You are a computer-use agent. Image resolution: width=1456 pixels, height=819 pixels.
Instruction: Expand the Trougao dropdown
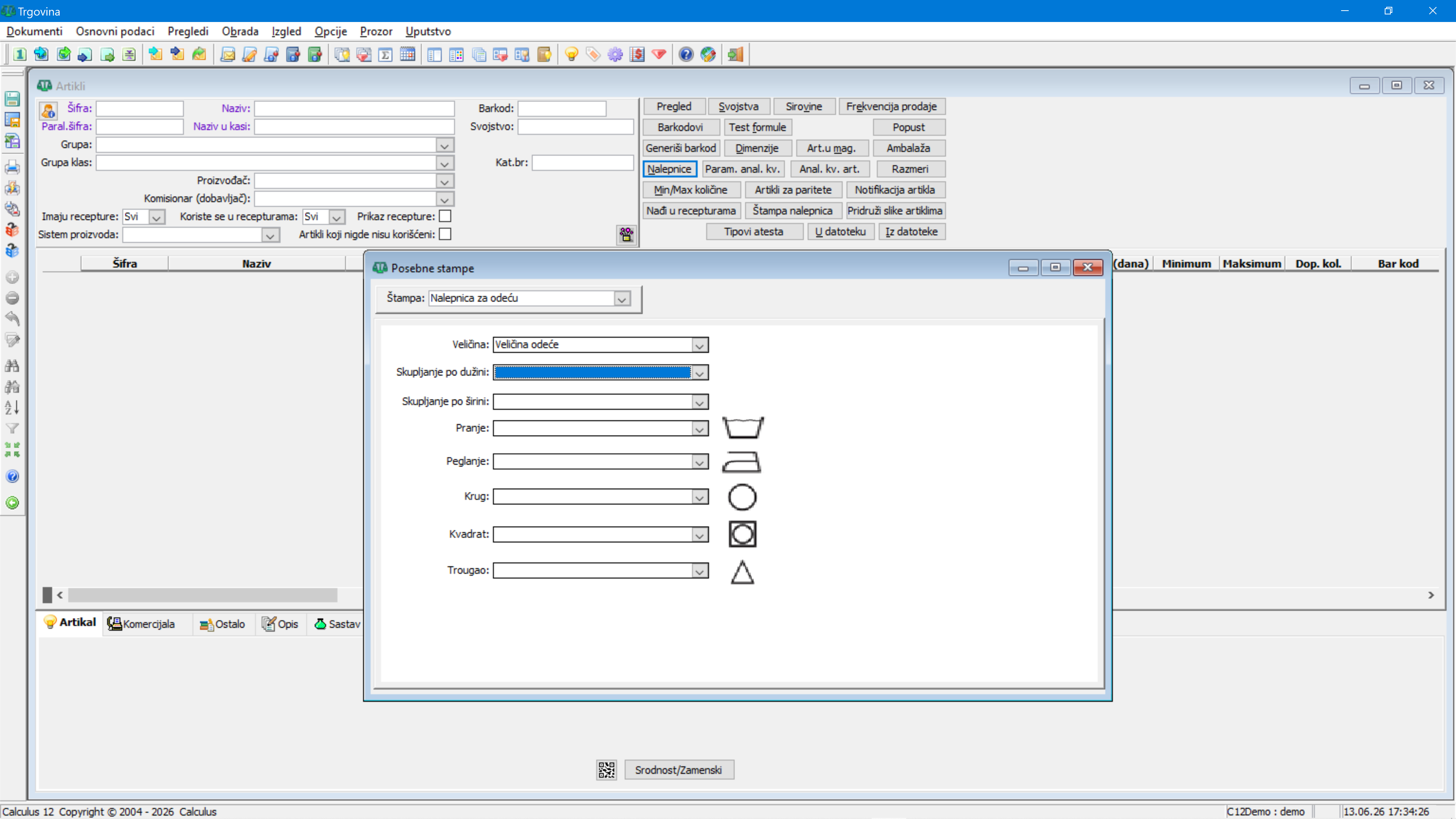tap(699, 571)
